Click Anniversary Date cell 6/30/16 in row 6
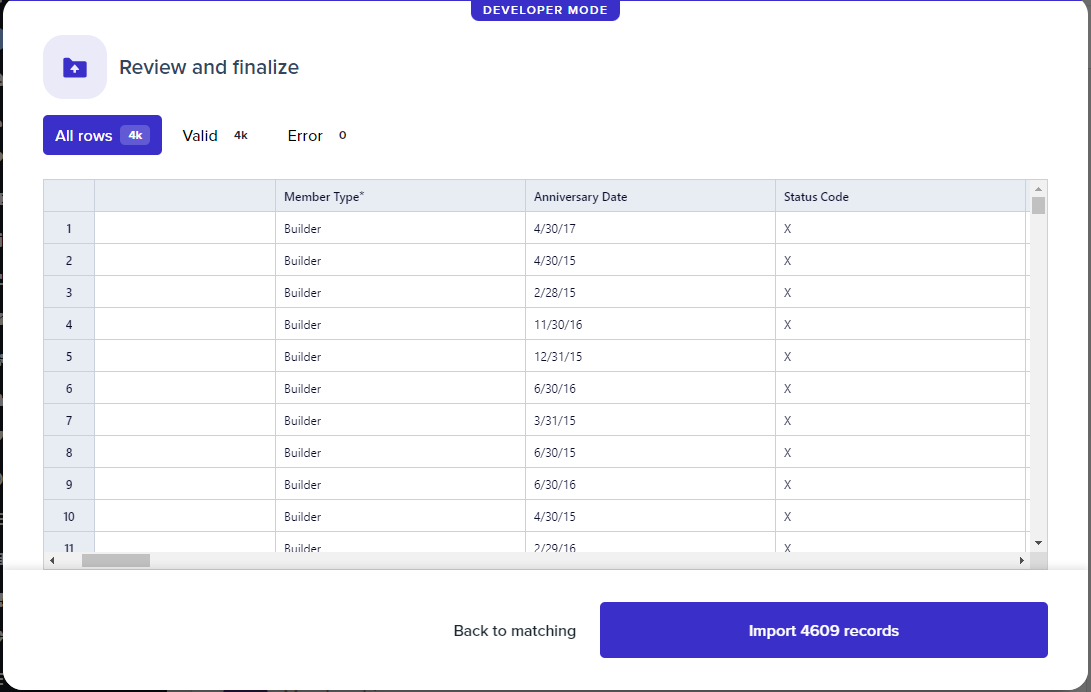 click(x=651, y=388)
